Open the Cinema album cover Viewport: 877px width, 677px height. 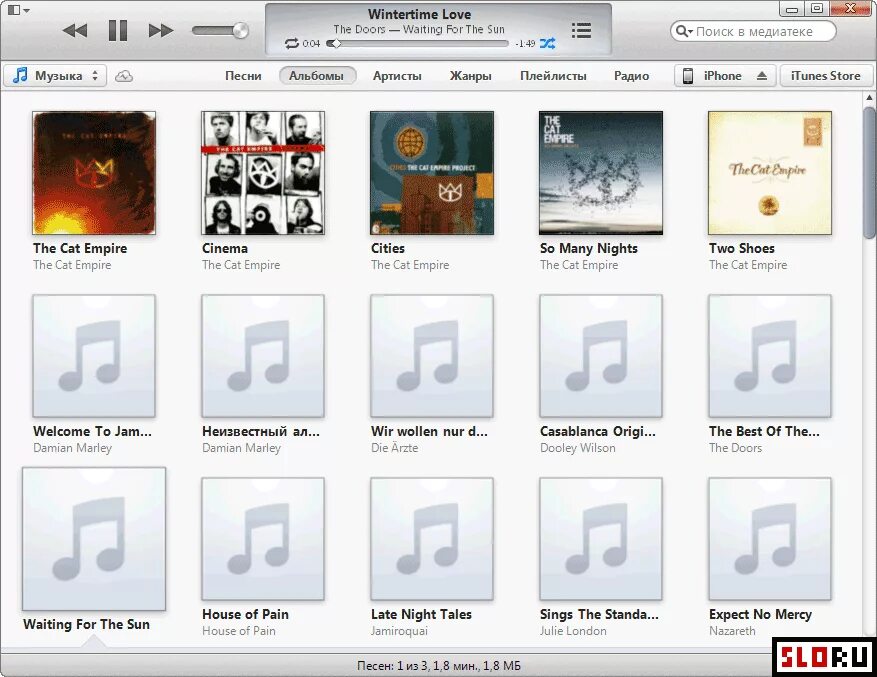[263, 172]
